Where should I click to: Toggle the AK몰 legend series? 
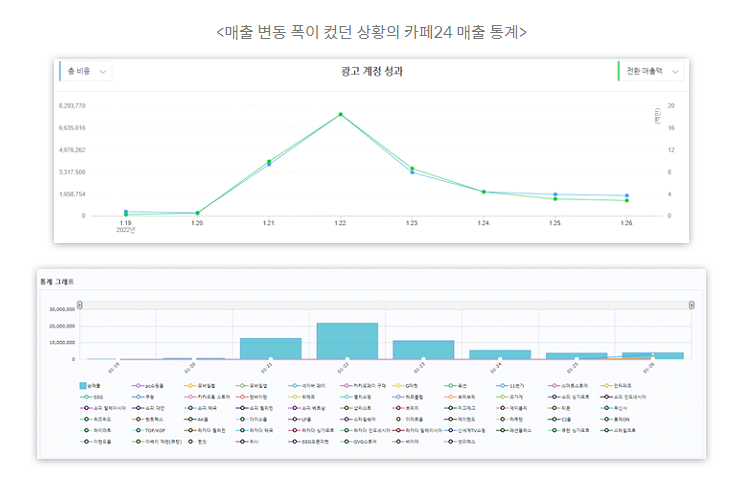coord(196,420)
